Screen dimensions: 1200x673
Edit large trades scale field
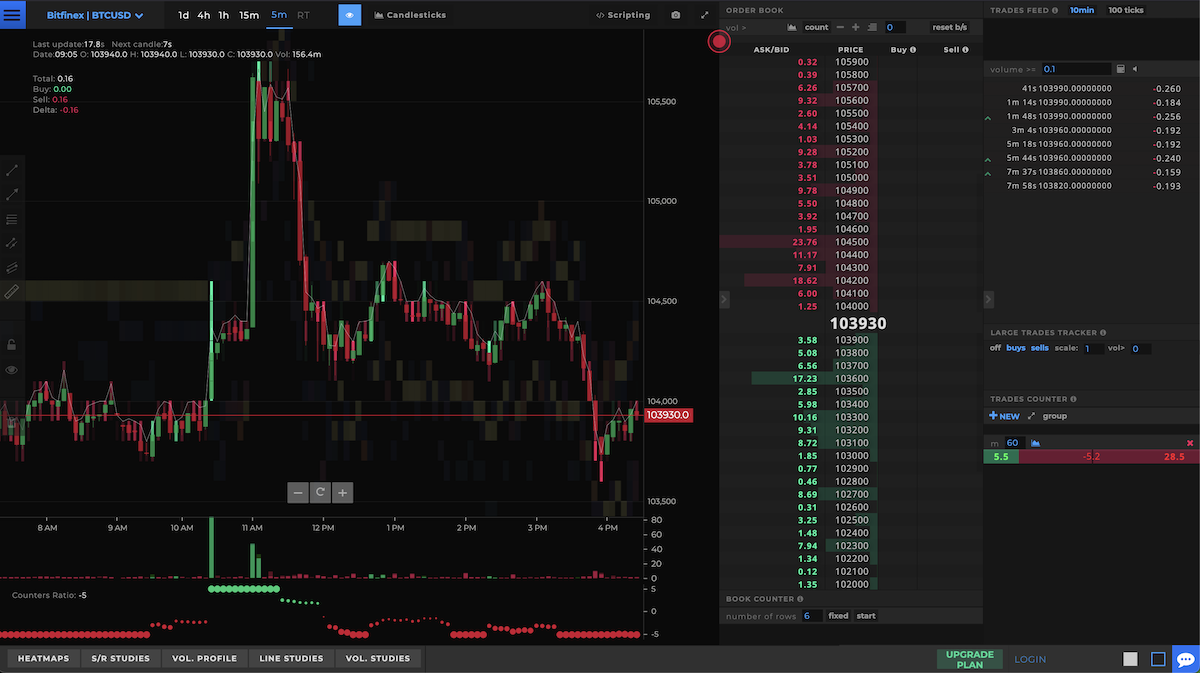[1092, 349]
